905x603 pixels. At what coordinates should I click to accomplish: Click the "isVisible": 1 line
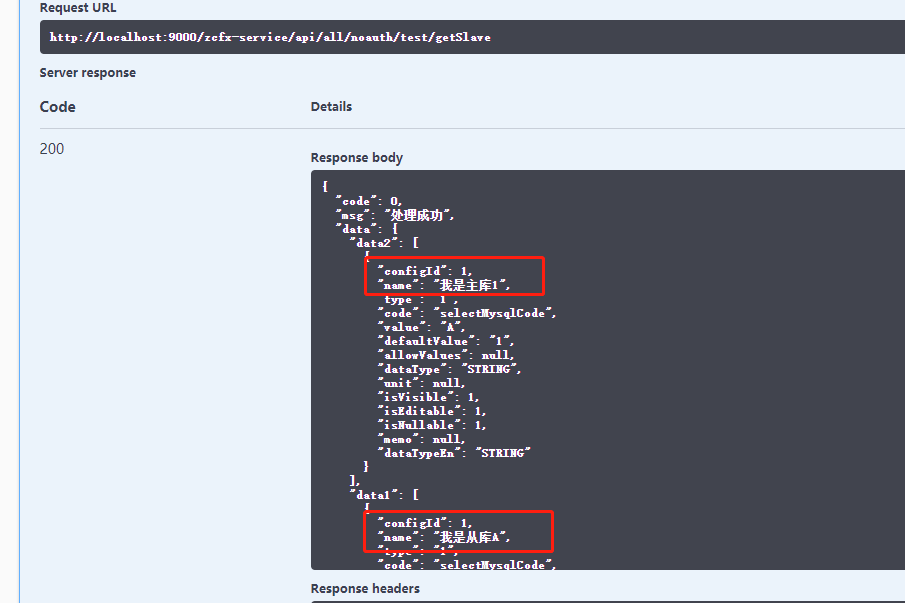coord(429,397)
